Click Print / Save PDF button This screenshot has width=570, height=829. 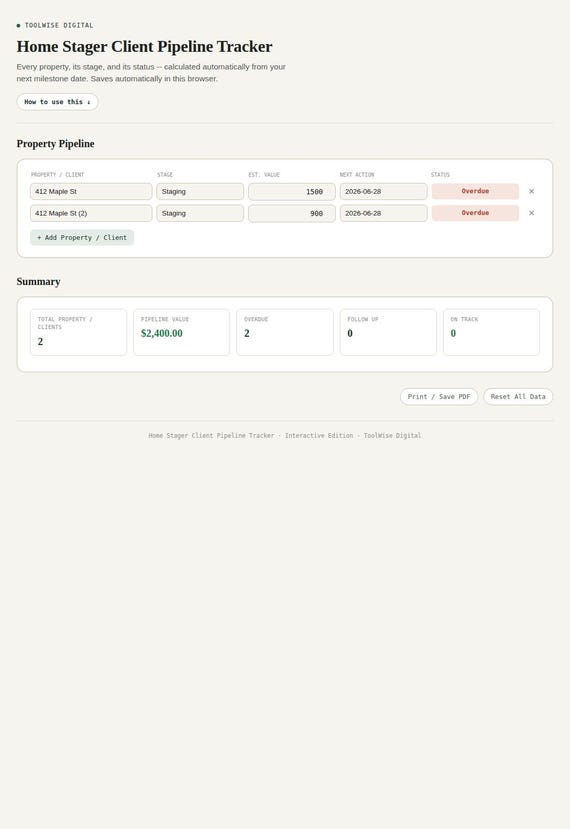pyautogui.click(x=439, y=397)
